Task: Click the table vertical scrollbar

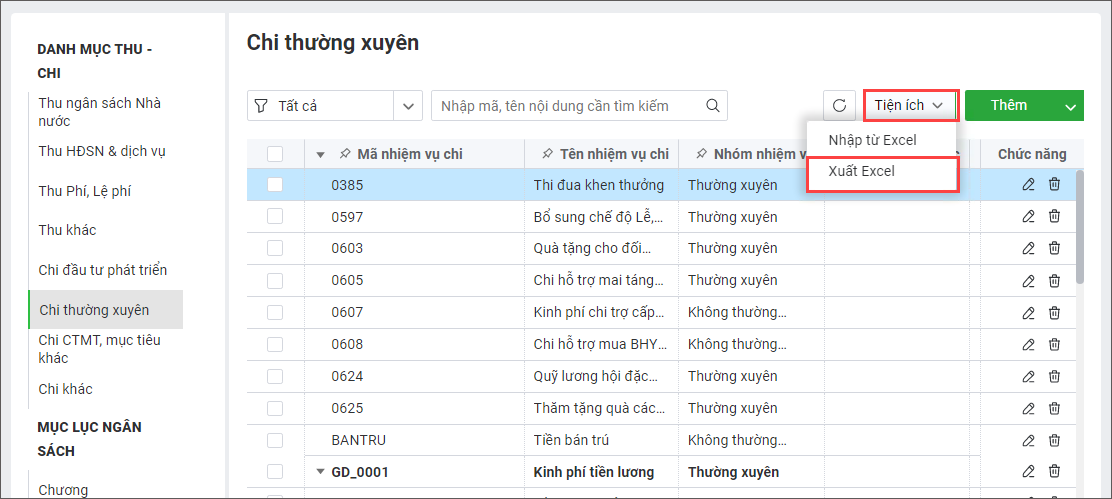Action: [1079, 227]
